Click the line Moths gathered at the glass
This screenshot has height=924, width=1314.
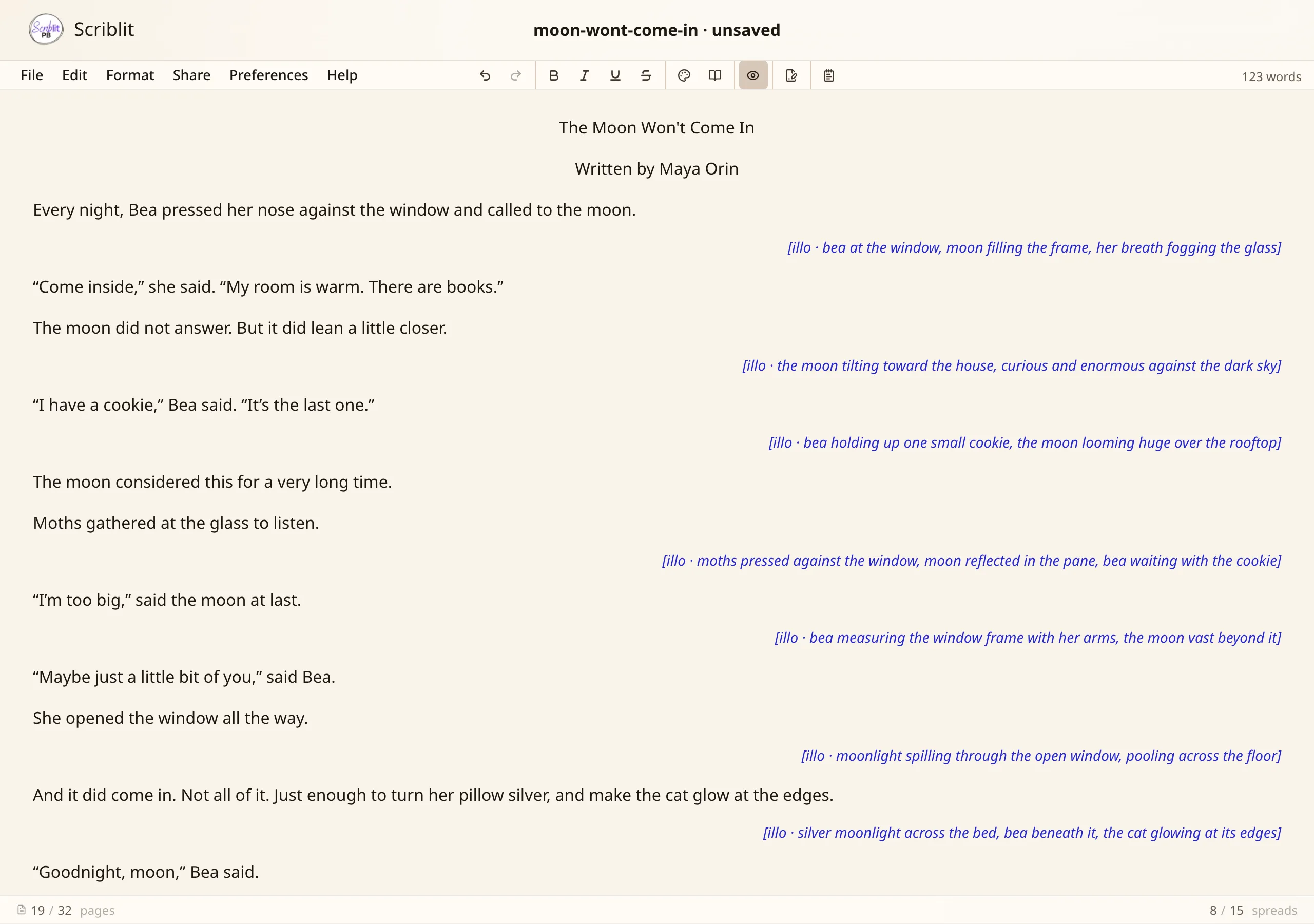tap(176, 523)
